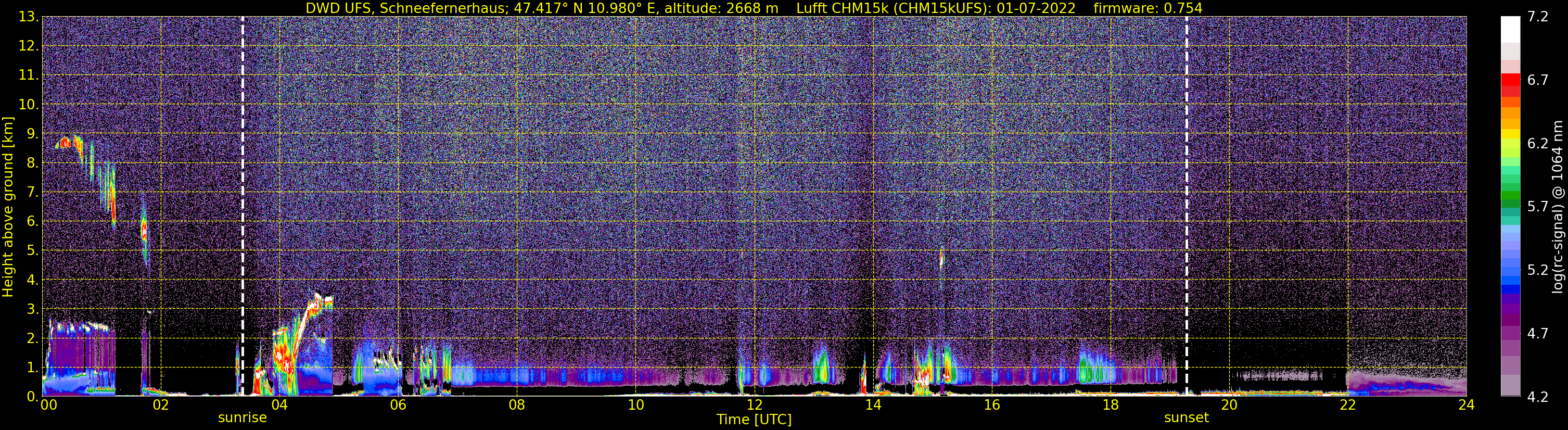Click the time axis tick label '14'
Image resolution: width=1568 pixels, height=430 pixels.
(873, 405)
